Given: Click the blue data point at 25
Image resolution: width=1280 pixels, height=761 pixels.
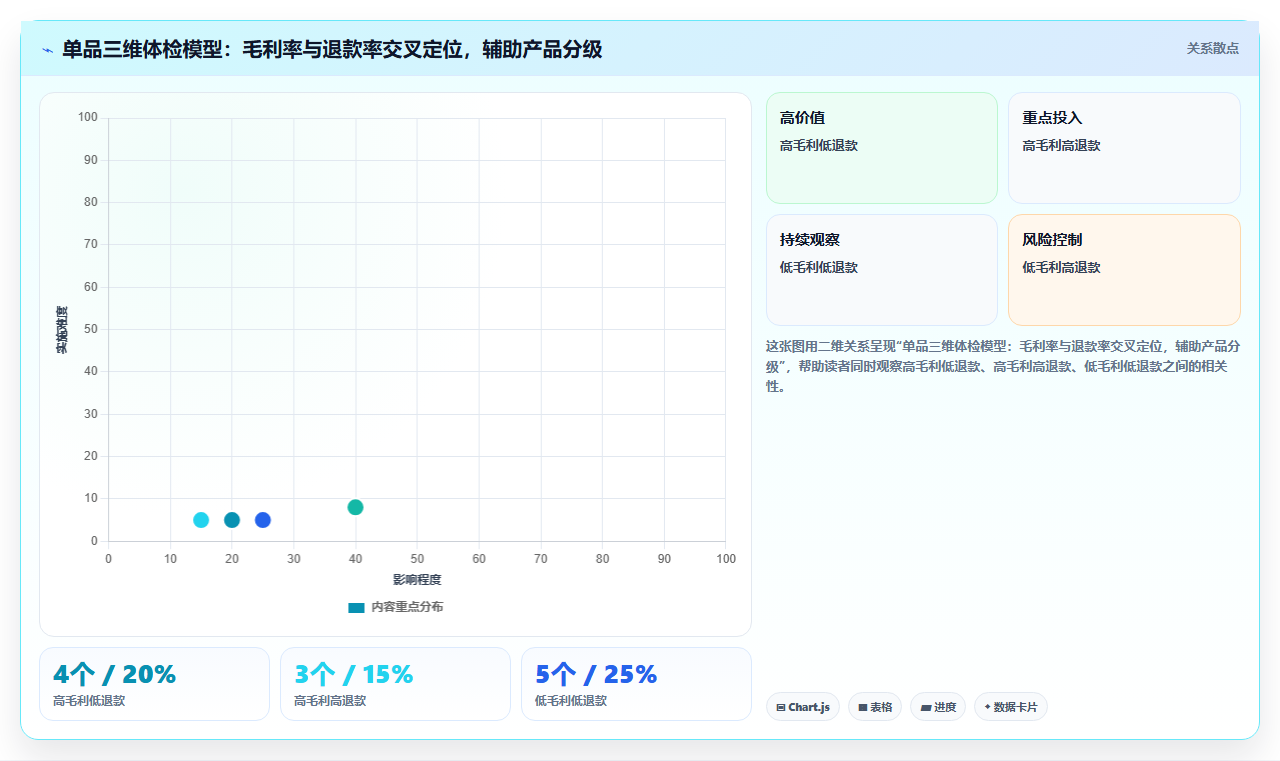Looking at the screenshot, I should (263, 520).
